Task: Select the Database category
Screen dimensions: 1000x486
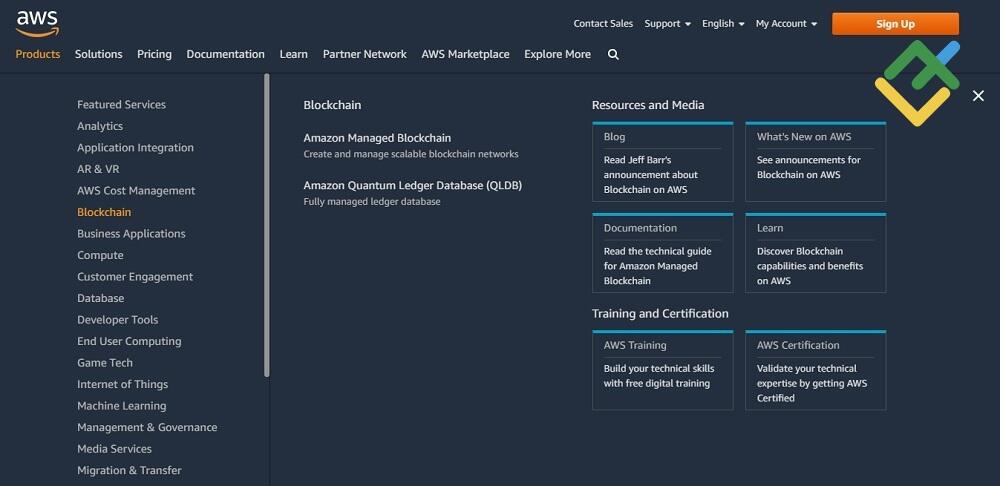Action: [101, 298]
